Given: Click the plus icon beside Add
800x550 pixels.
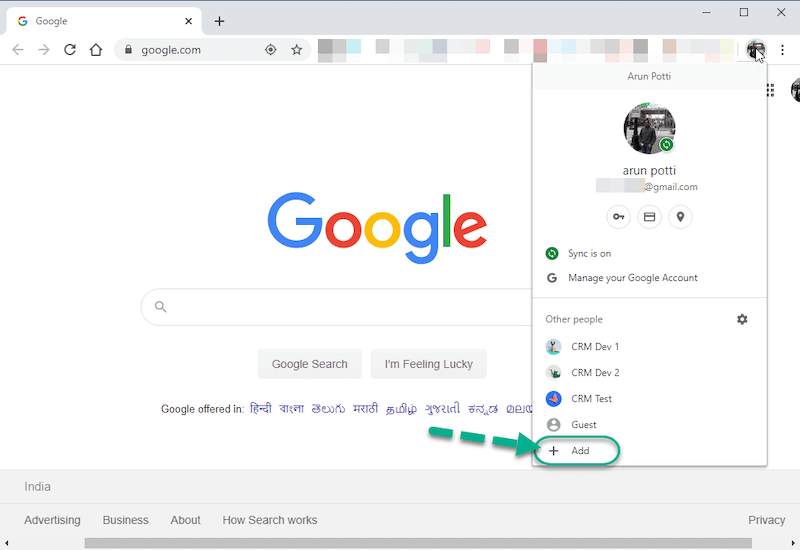Looking at the screenshot, I should tap(554, 451).
